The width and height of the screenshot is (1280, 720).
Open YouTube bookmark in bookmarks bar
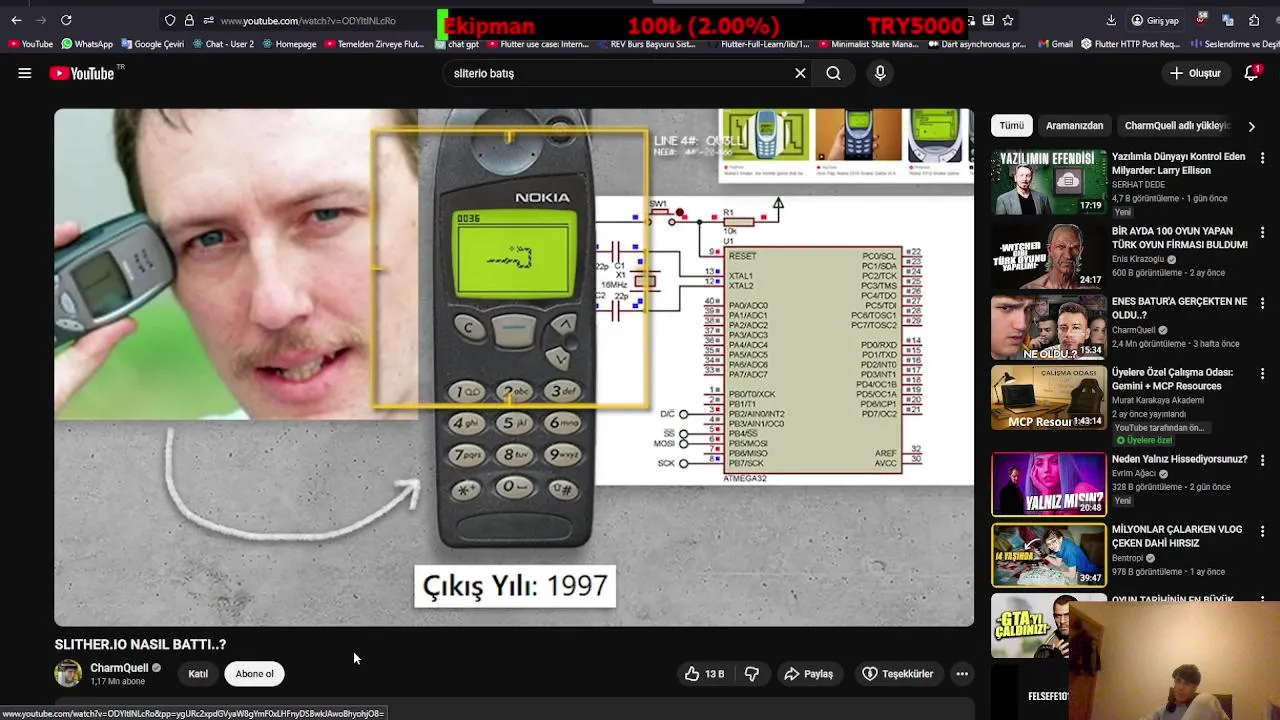pyautogui.click(x=31, y=44)
